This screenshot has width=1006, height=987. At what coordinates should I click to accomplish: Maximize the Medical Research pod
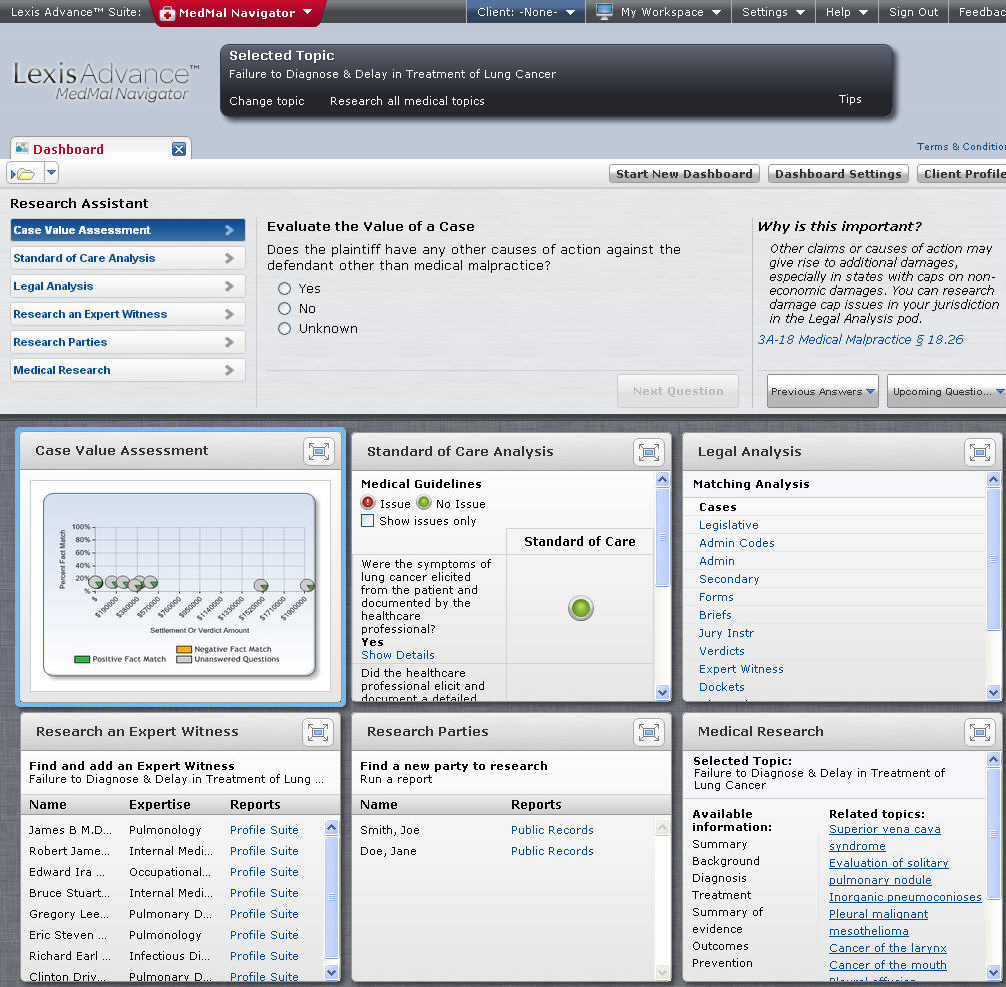[980, 732]
